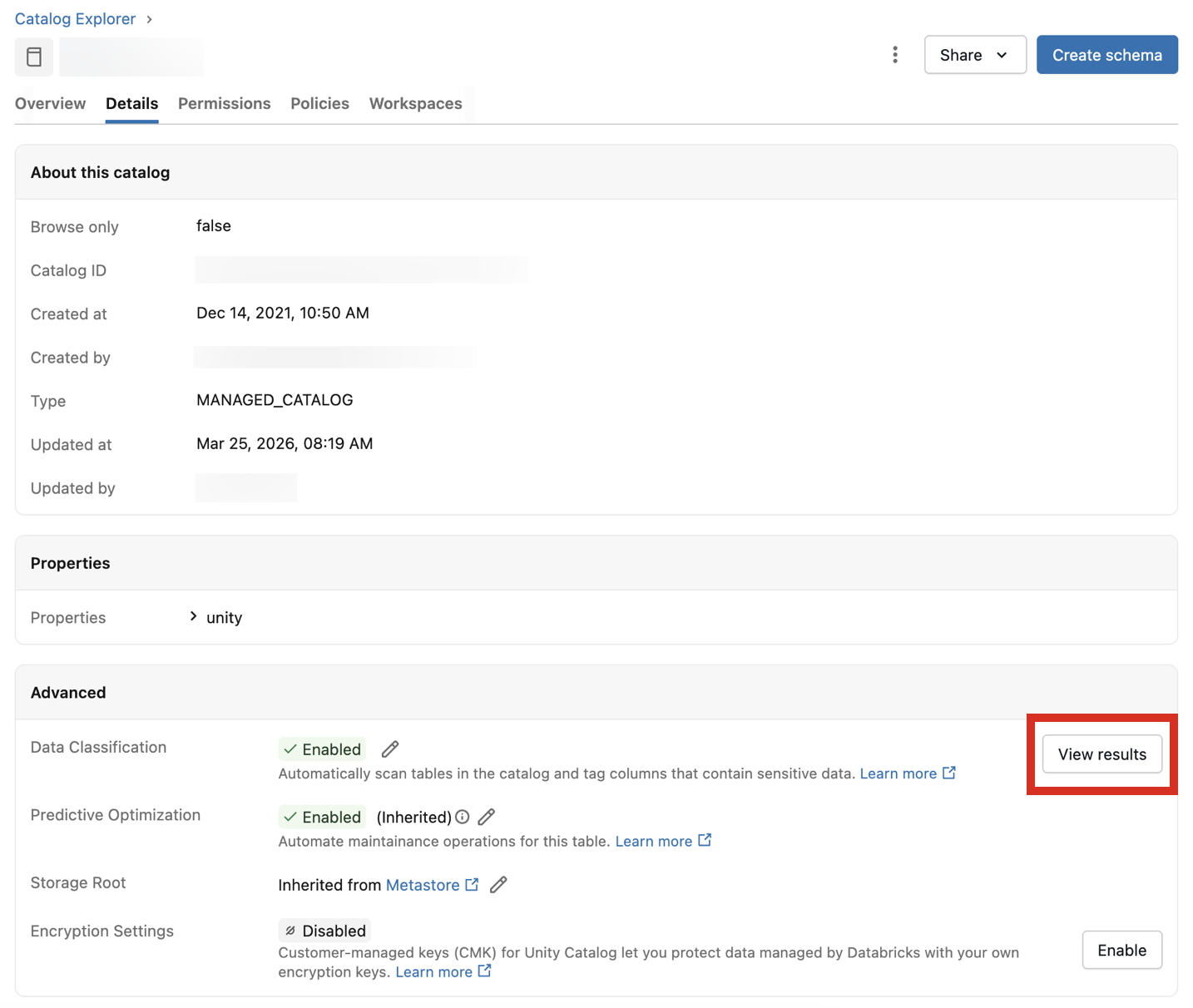Open the catalog options kebab menu

point(895,54)
